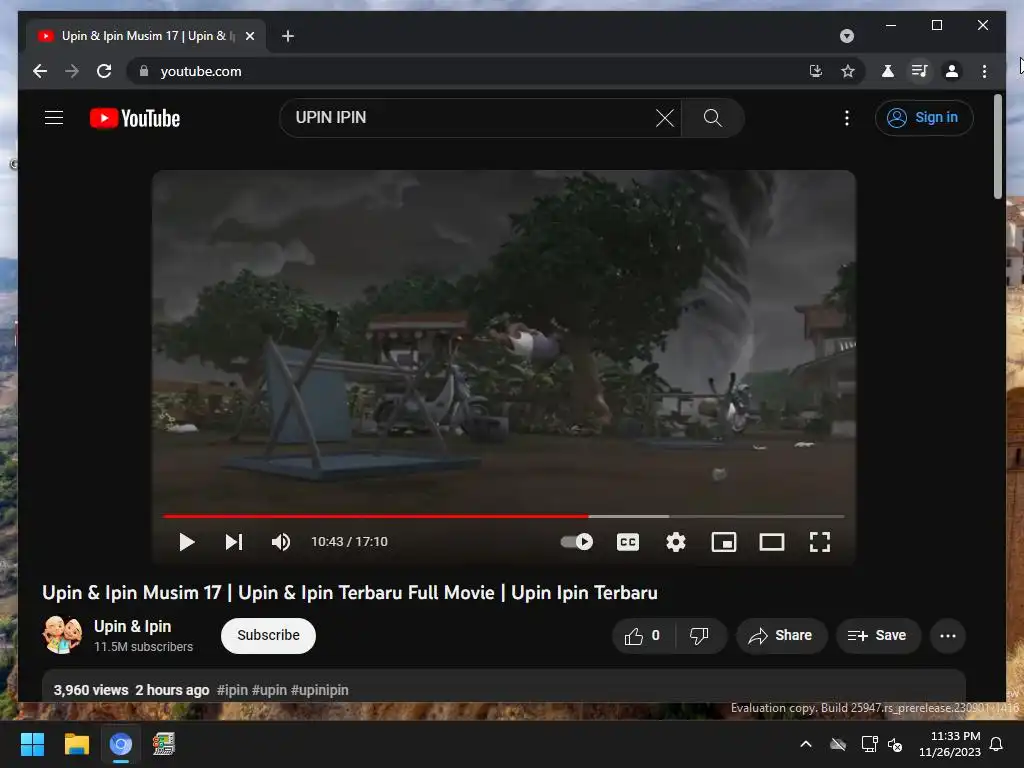The height and width of the screenshot is (768, 1024).
Task: Bookmark this page with the star
Action: pos(848,71)
